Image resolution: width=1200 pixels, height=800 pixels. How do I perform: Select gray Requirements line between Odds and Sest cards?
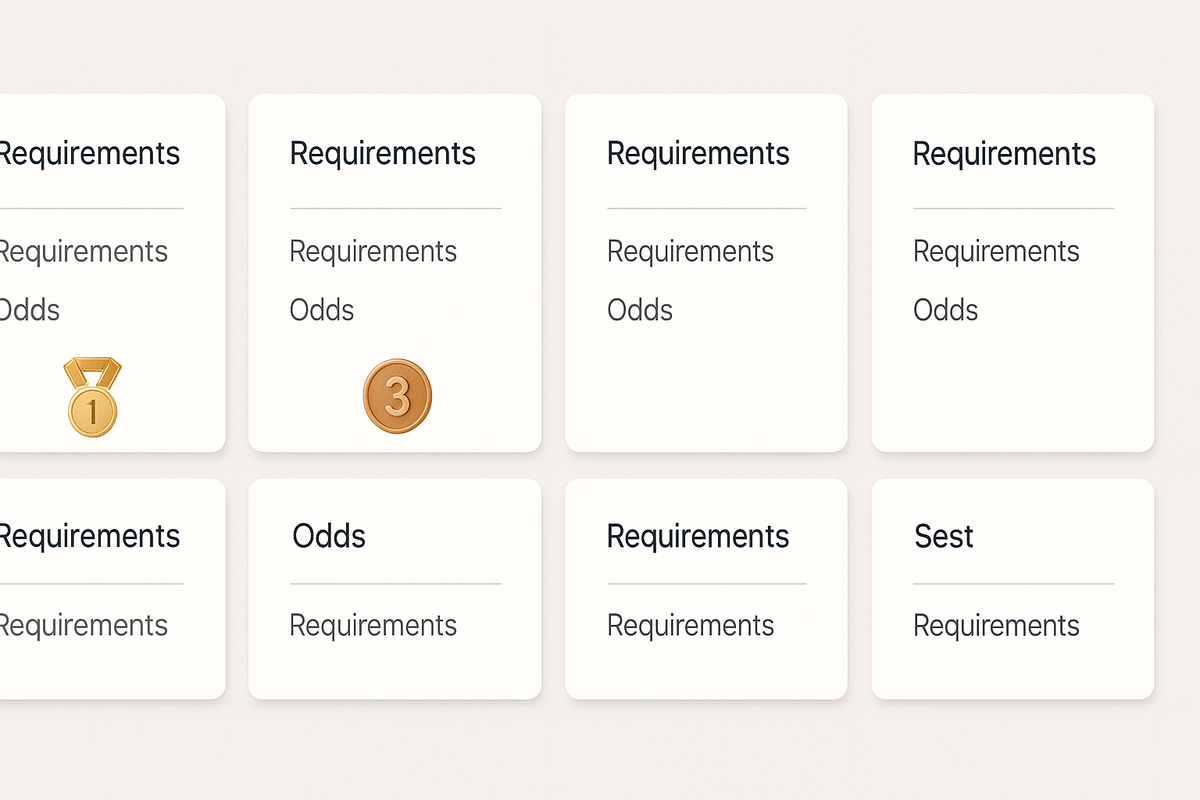point(691,626)
